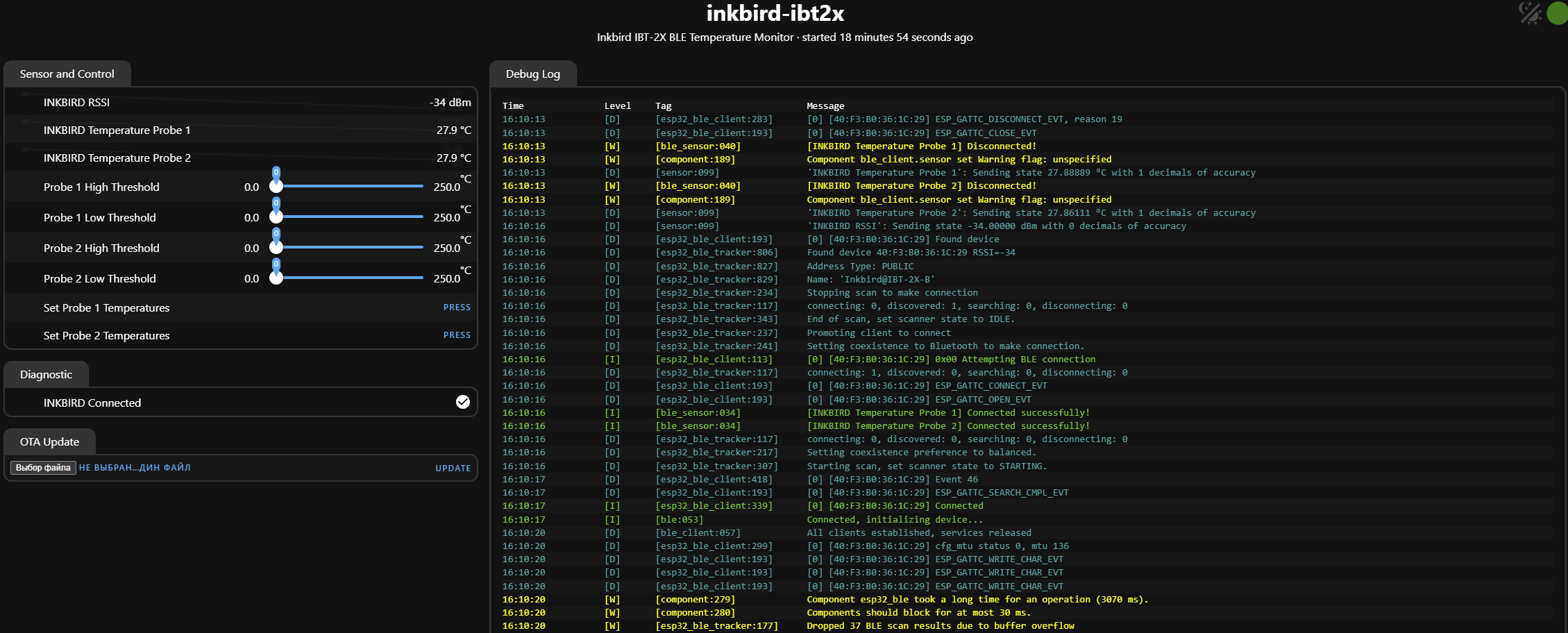Screen dimensions: 1568x633
Task: Click the Probe 2 High Threshold slider handle
Action: (276, 247)
